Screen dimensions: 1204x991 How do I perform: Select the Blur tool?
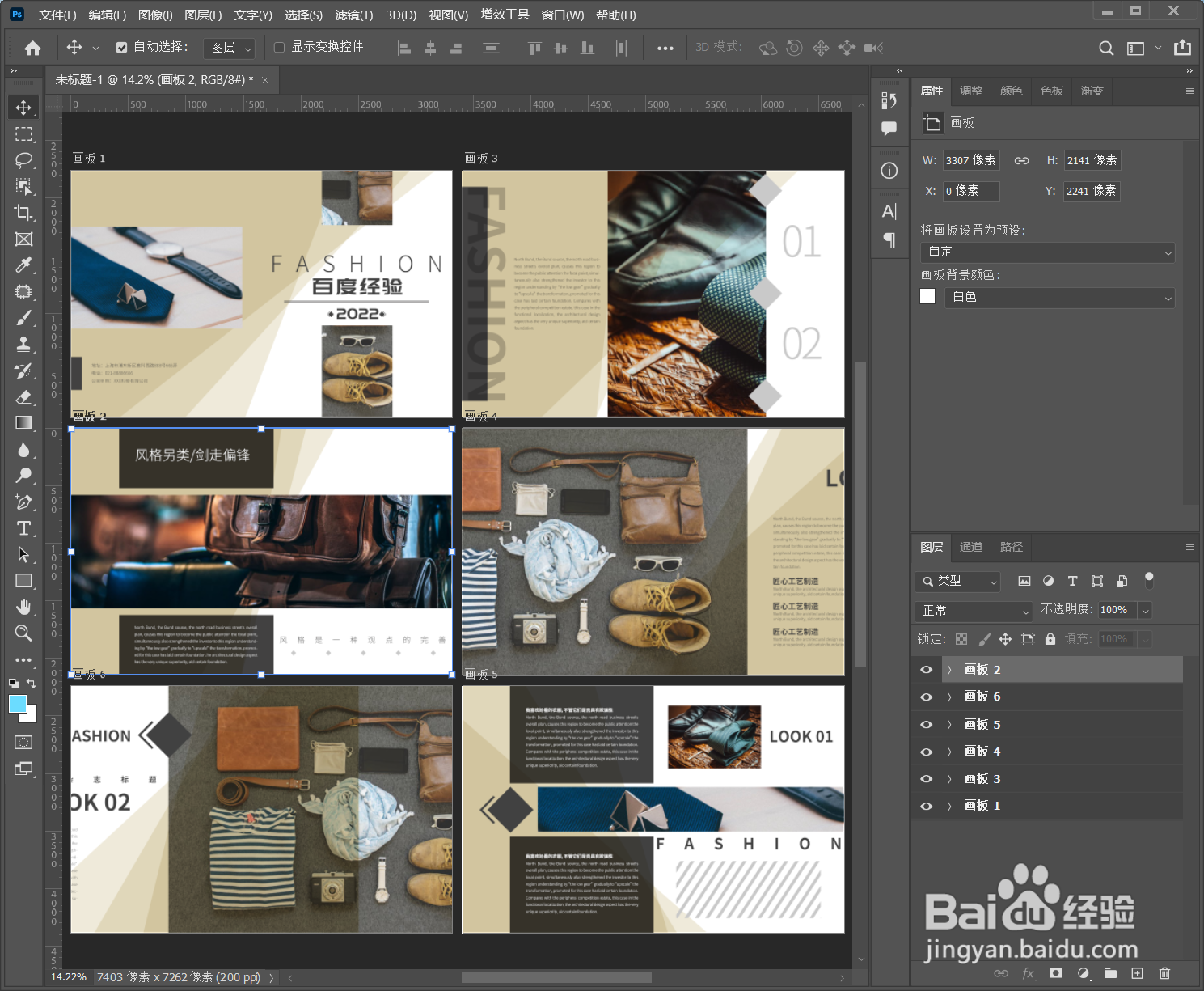coord(23,450)
